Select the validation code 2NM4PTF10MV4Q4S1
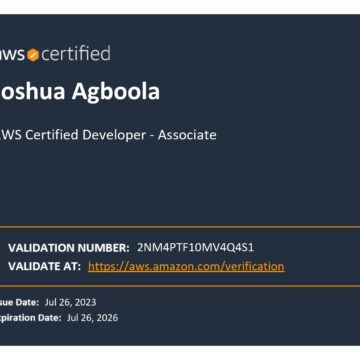This screenshot has height=360, width=360. (195, 247)
